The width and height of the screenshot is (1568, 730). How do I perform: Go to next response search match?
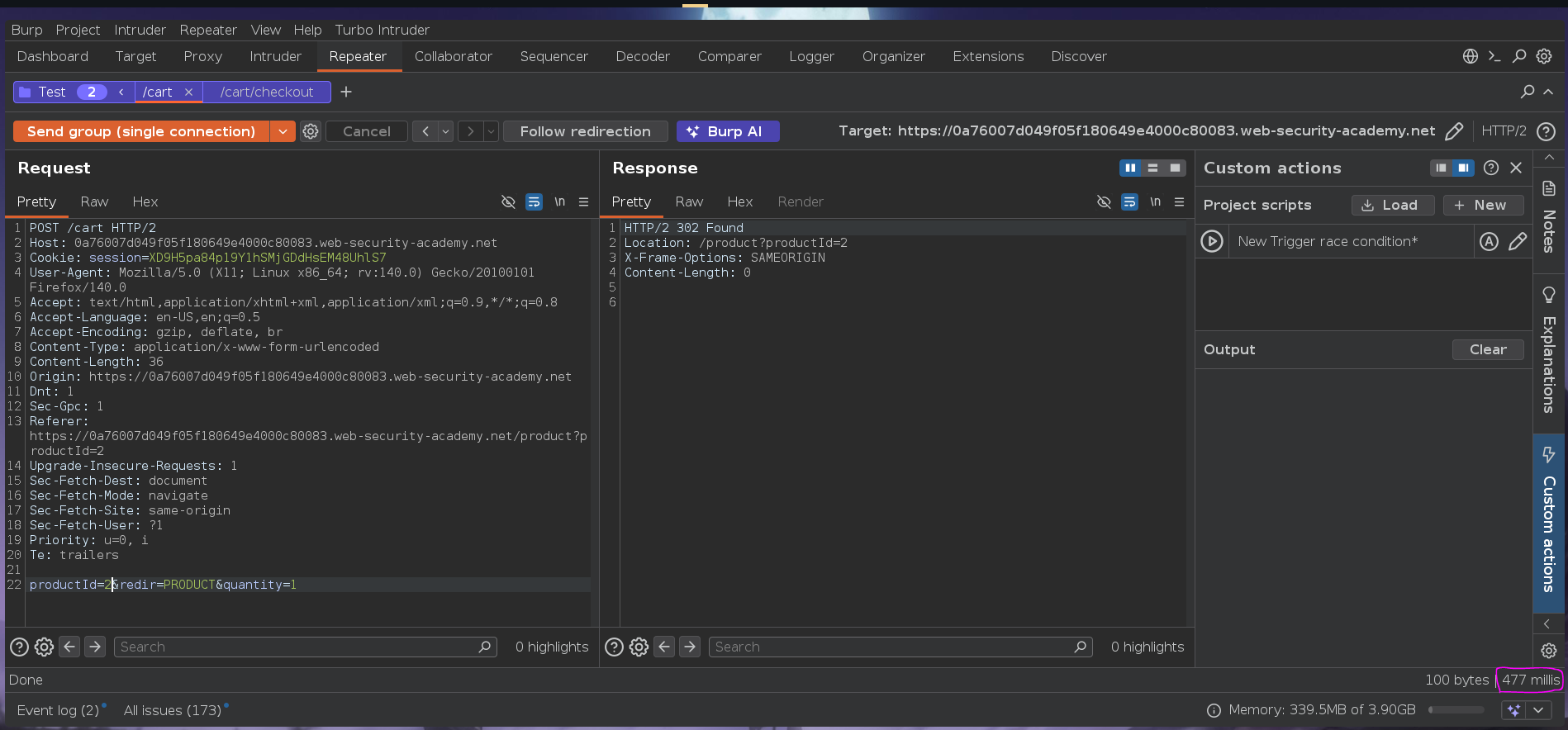coord(690,647)
